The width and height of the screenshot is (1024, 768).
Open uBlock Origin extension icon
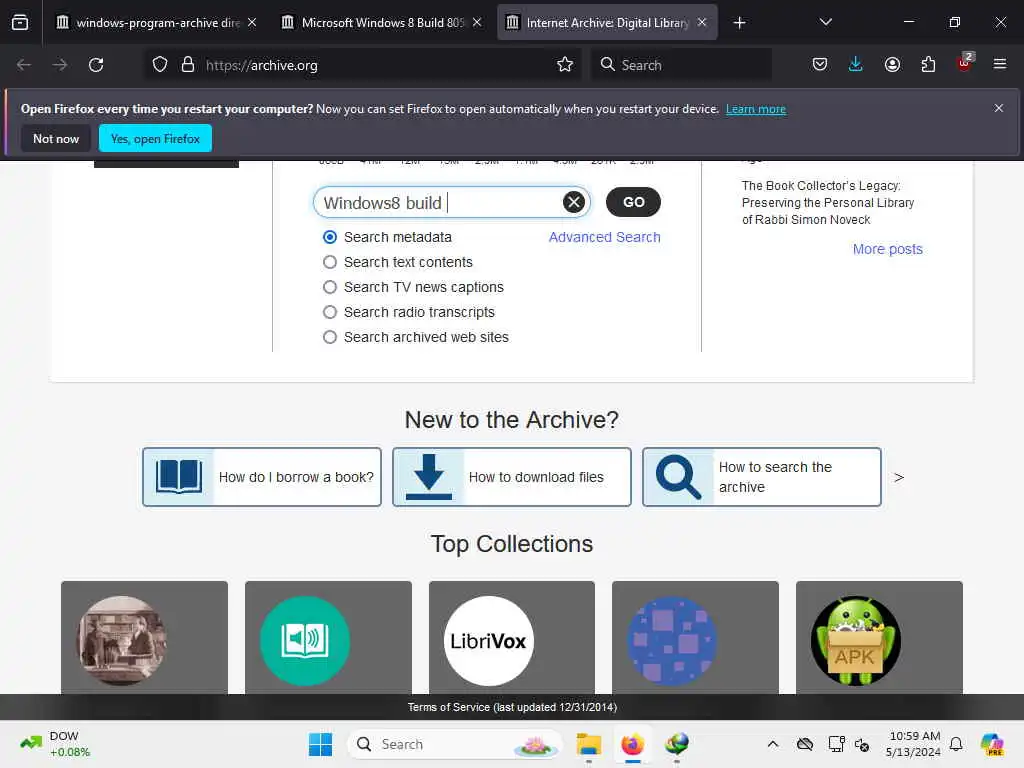pyautogui.click(x=965, y=62)
